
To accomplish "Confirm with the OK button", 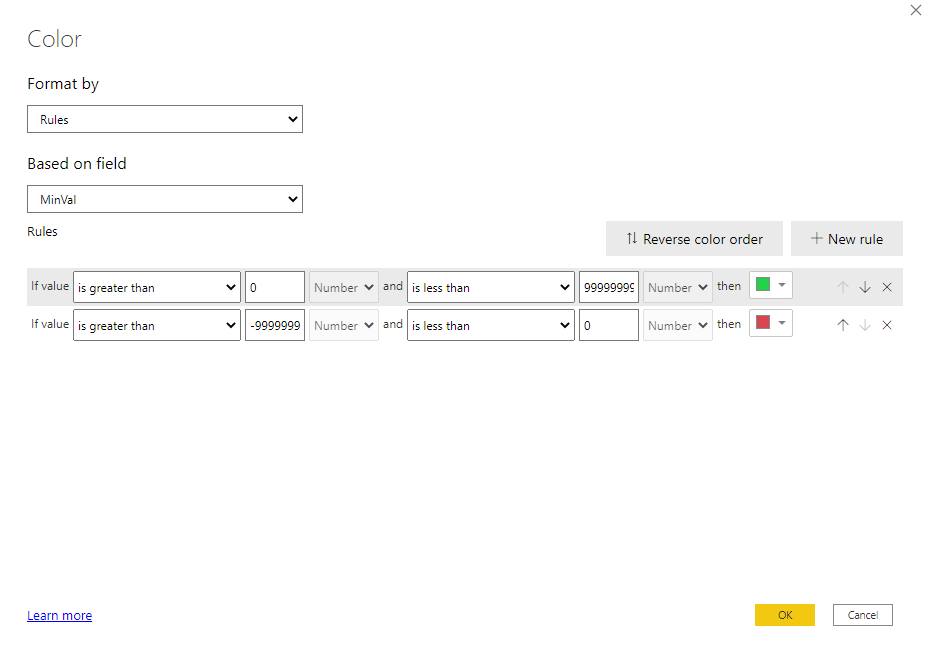I will pyautogui.click(x=785, y=615).
